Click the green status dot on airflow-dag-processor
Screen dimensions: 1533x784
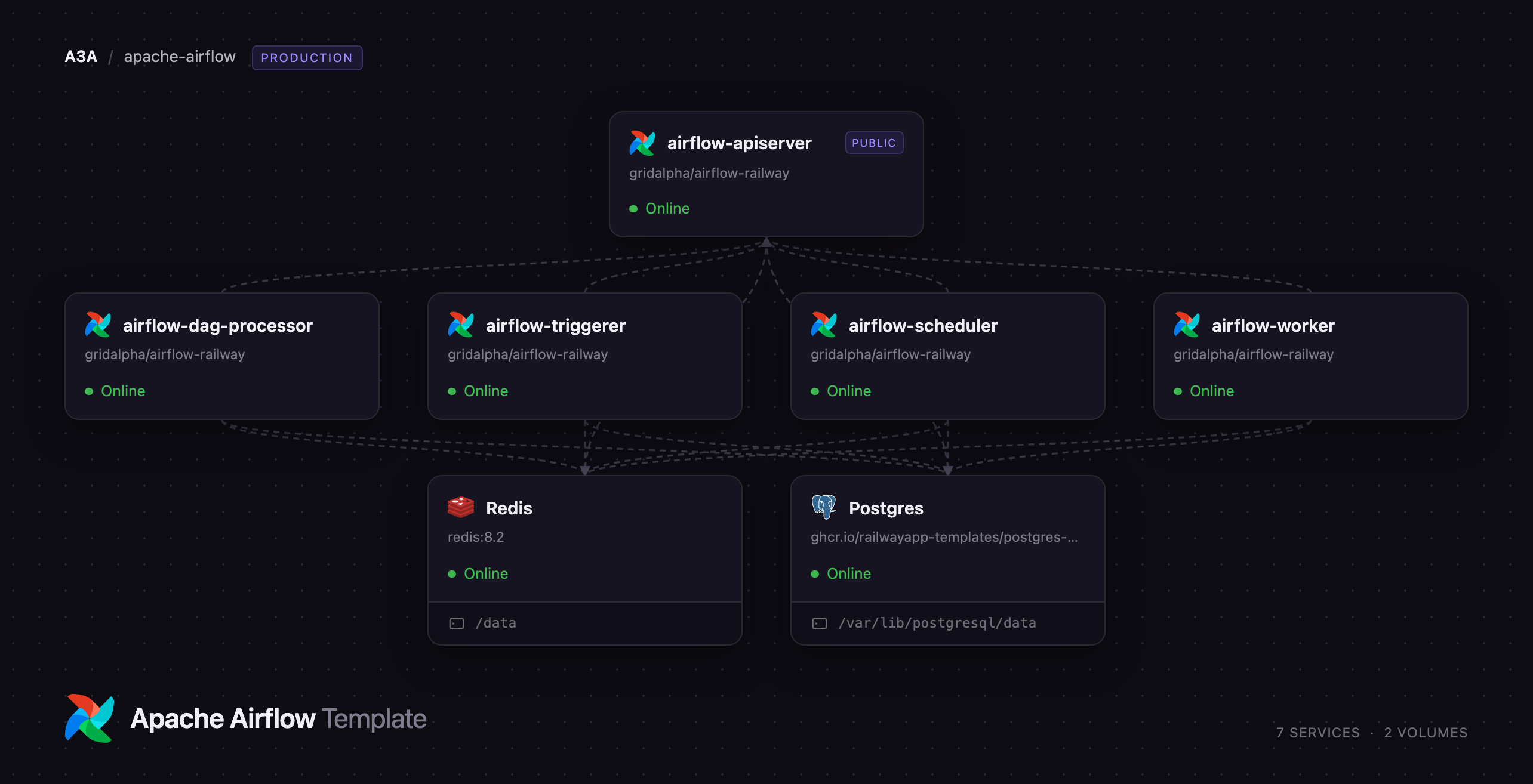[89, 391]
